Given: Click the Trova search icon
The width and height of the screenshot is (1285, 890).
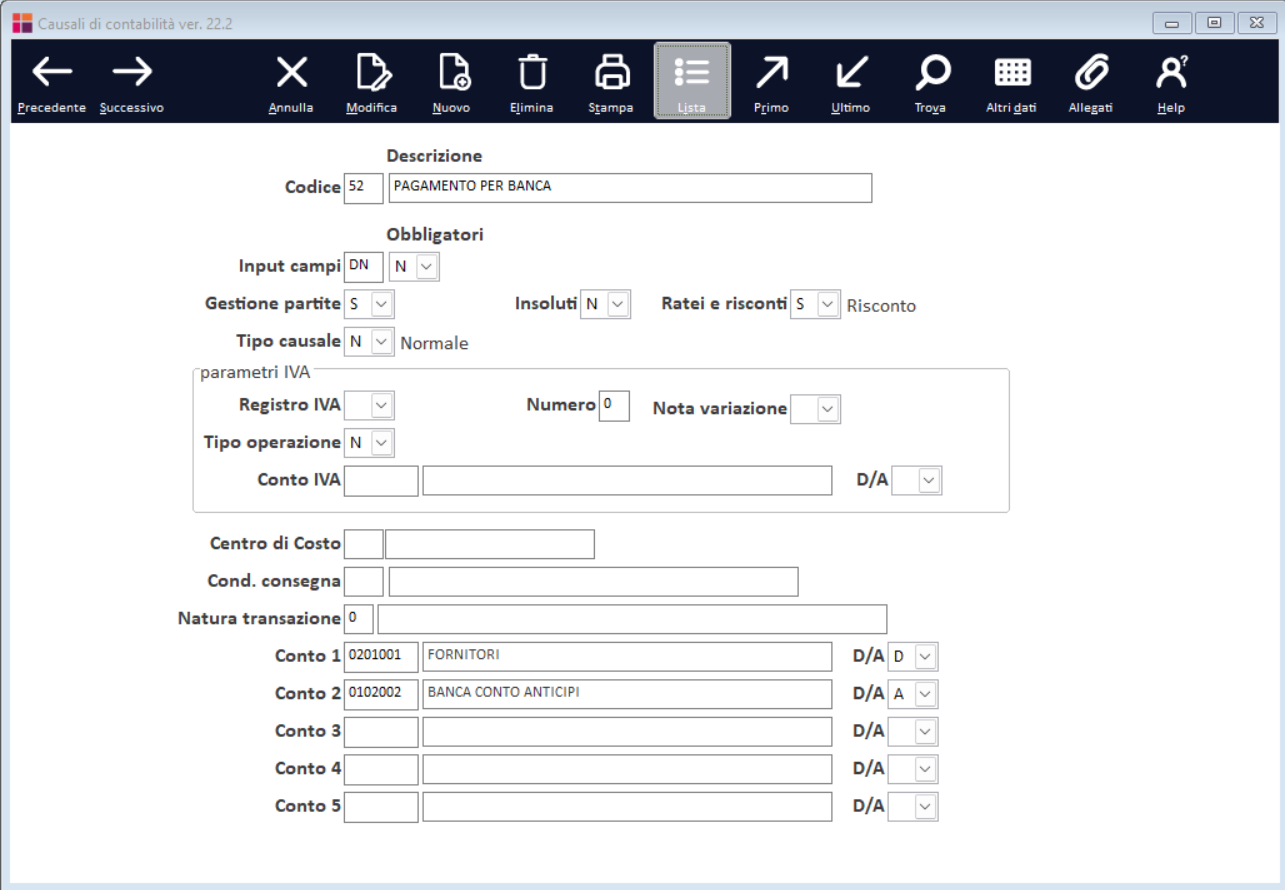Looking at the screenshot, I should point(931,73).
